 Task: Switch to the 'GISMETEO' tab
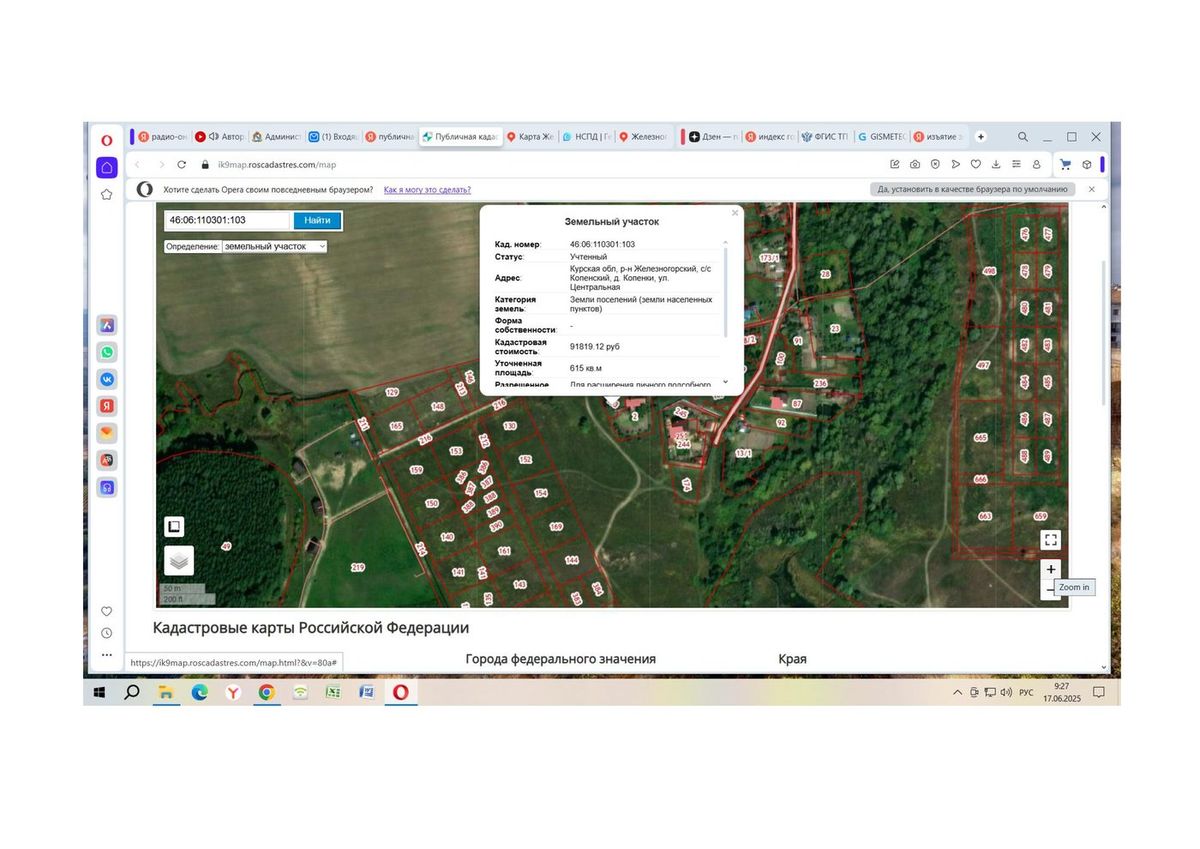point(882,137)
